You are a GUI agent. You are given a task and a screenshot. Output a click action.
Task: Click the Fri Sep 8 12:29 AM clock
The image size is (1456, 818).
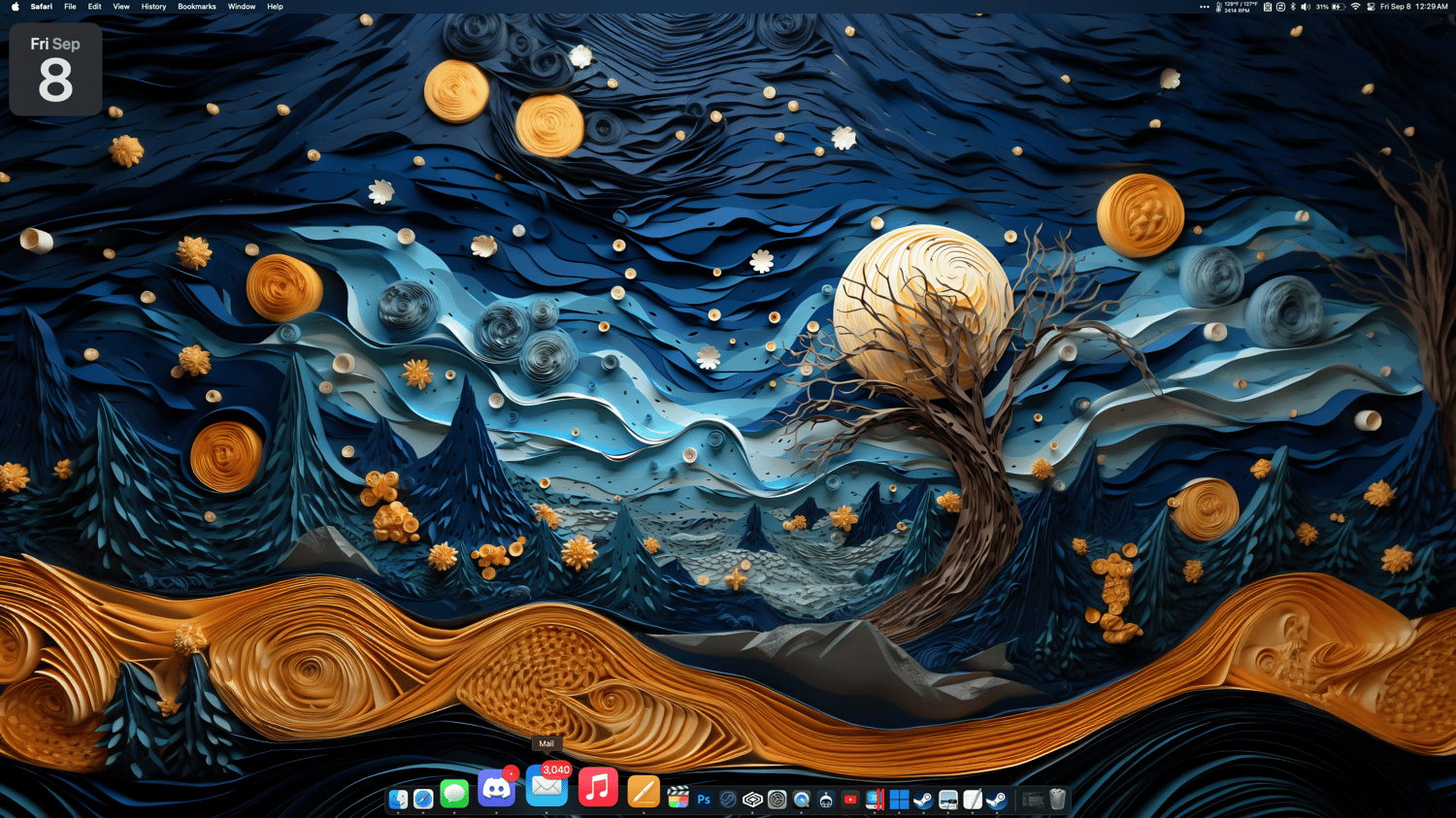click(1414, 7)
